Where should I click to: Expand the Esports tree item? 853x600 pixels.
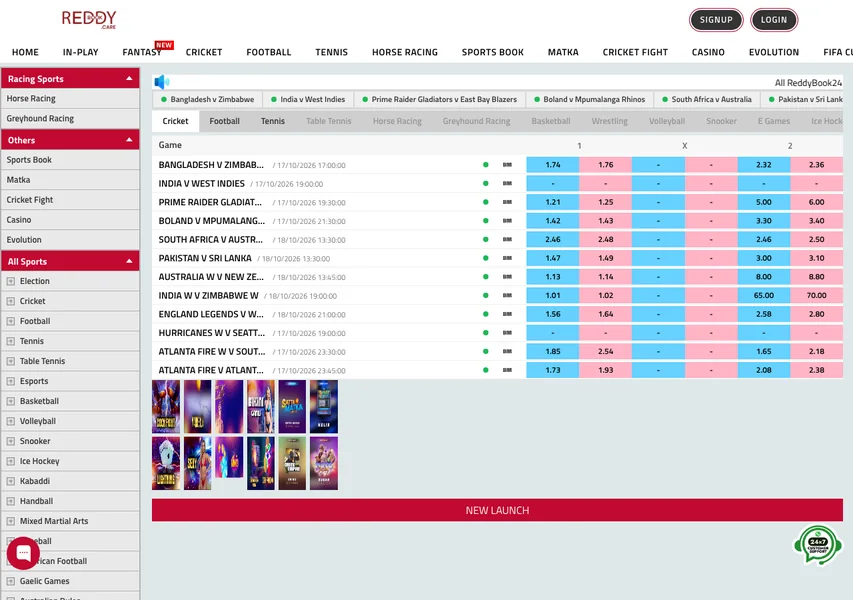(10, 381)
